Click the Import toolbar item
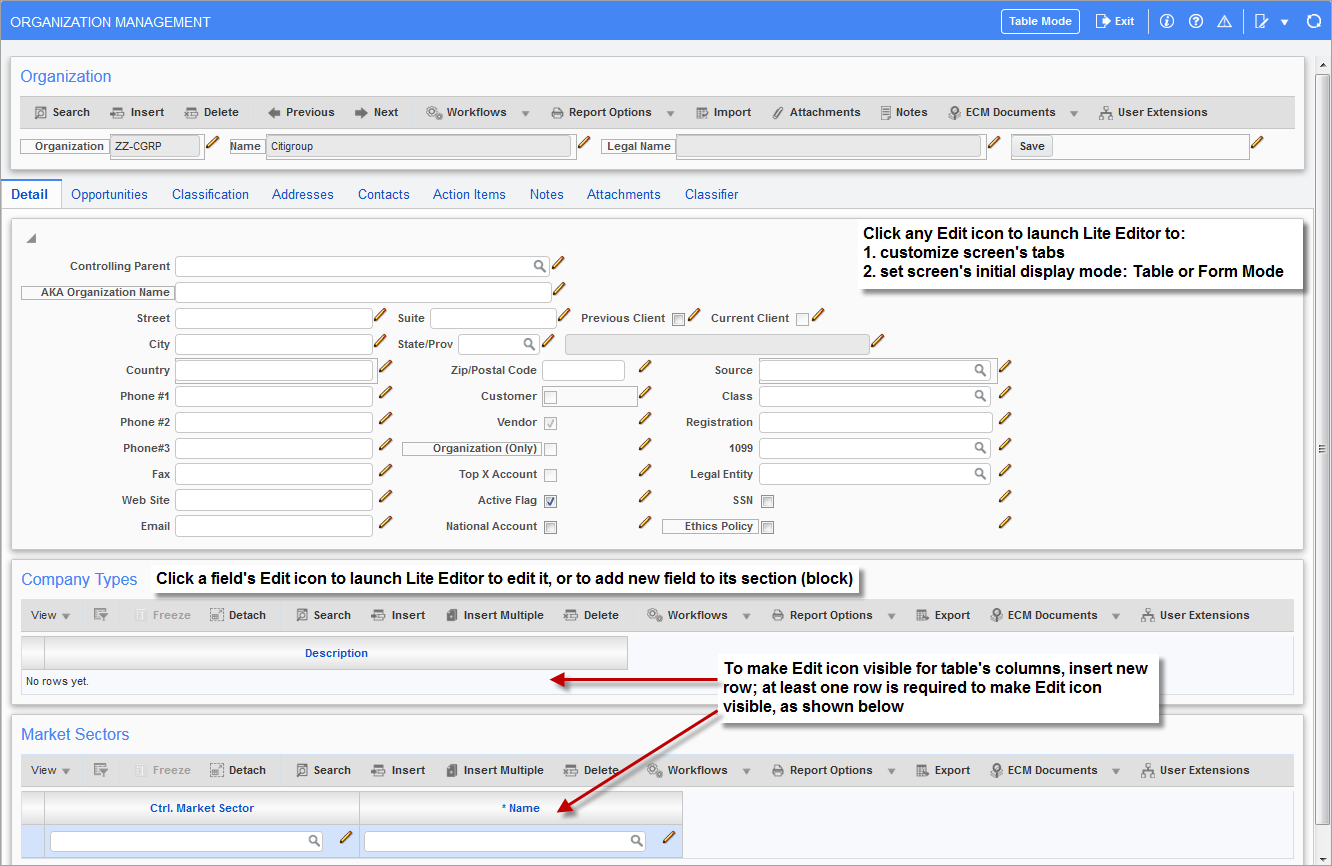This screenshot has height=866, width=1332. 723,112
